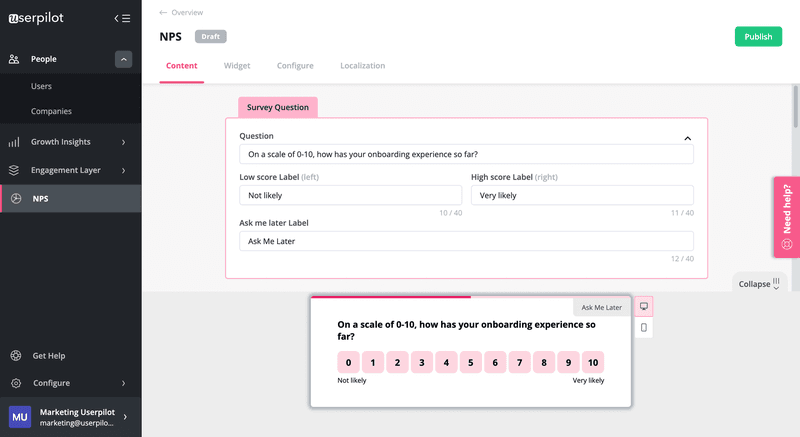The height and width of the screenshot is (437, 800).
Task: Select NPS in the sidebar
Action: pyautogui.click(x=71, y=199)
